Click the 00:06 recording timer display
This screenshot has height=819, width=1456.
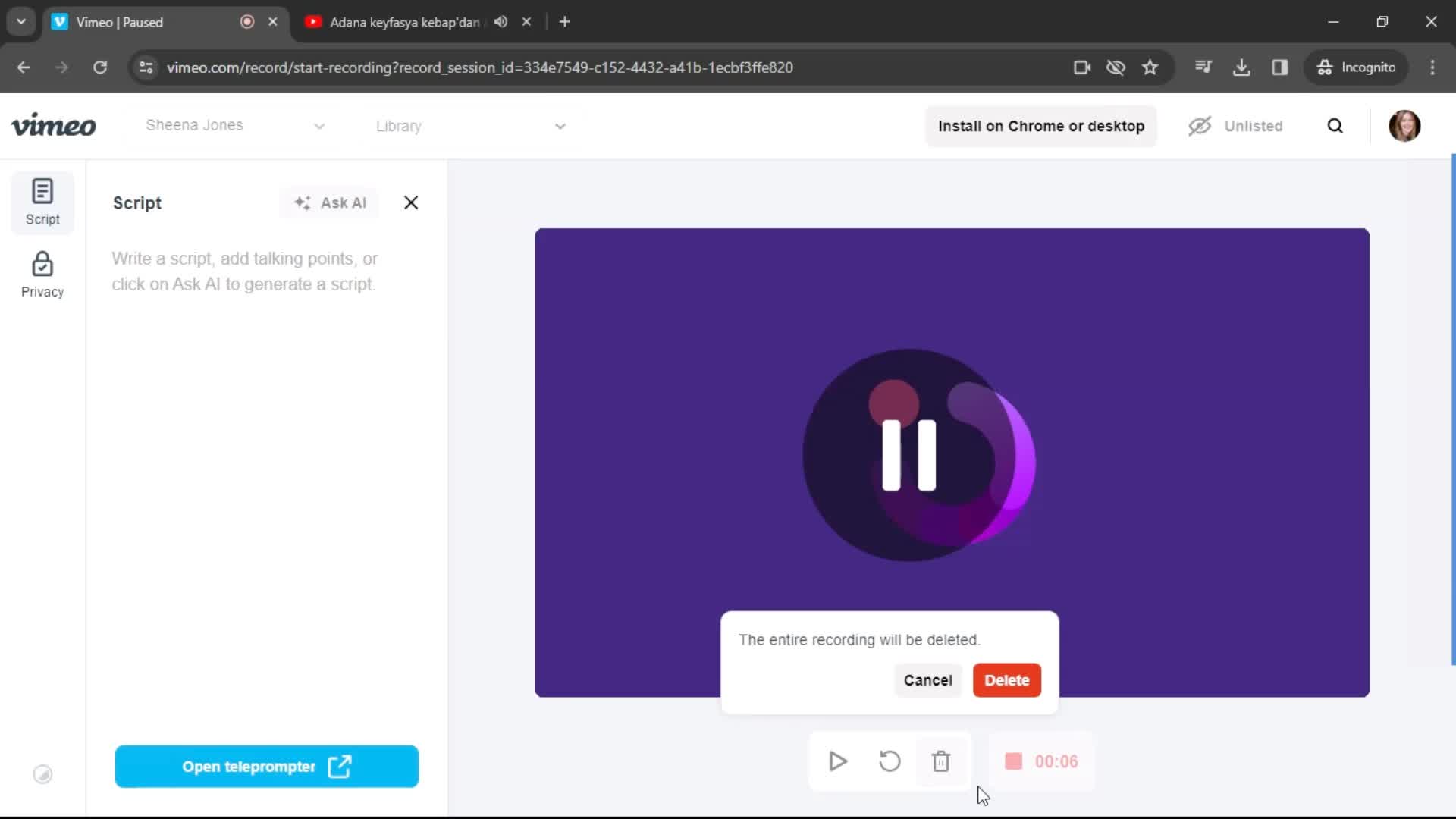[1056, 762]
